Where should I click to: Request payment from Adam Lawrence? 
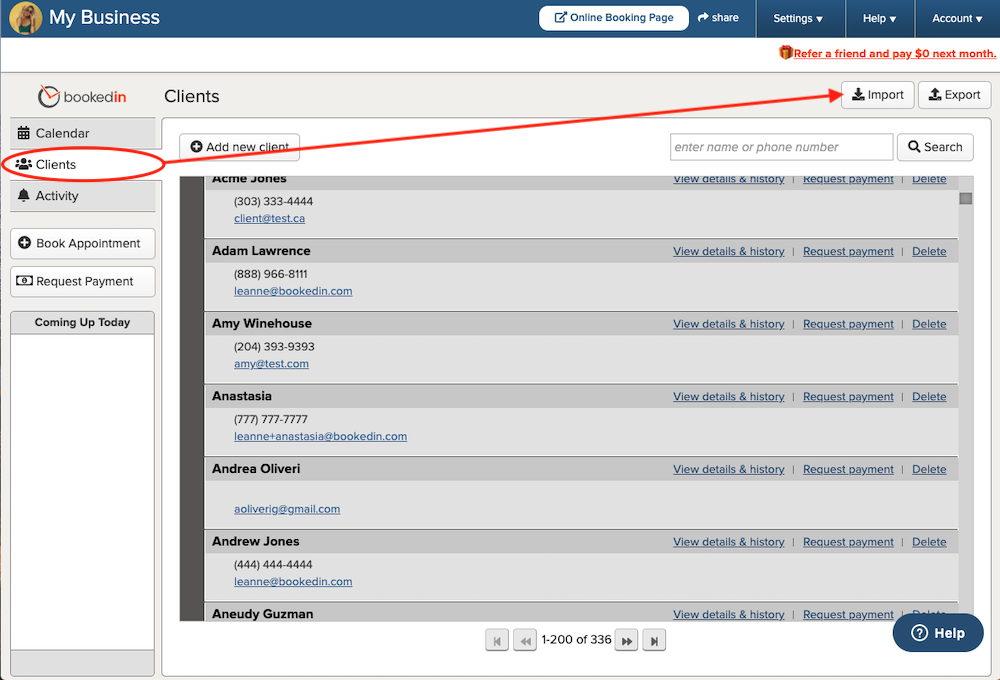[x=848, y=251]
